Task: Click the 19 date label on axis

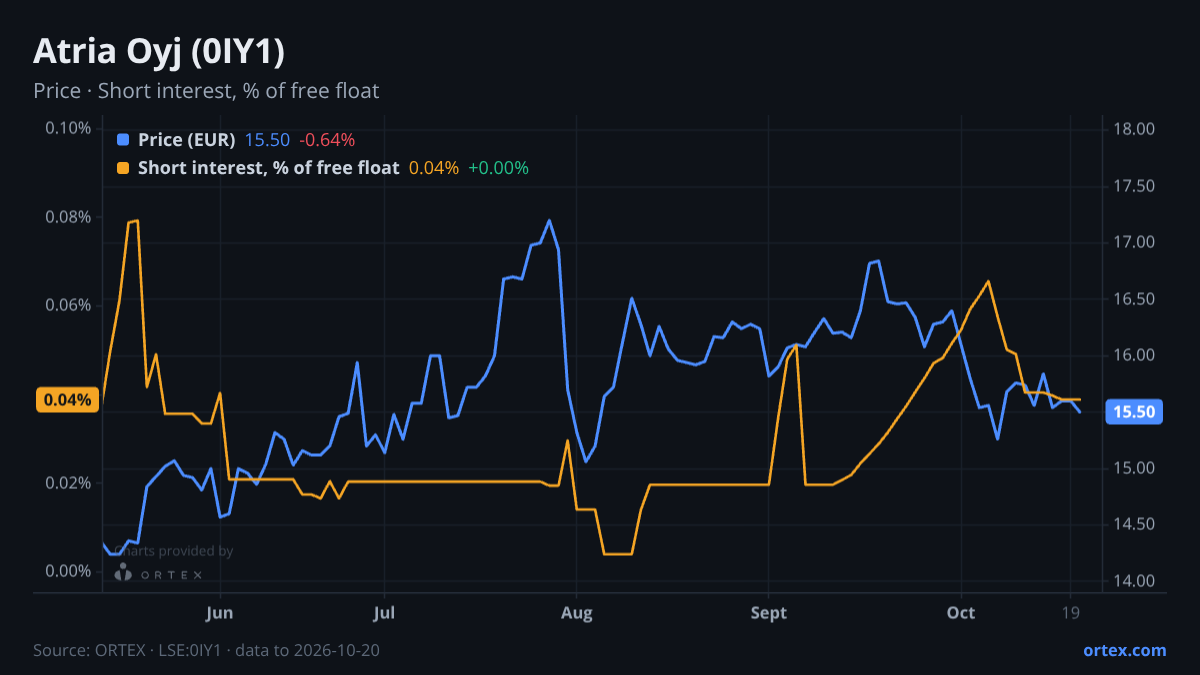Action: (x=1071, y=613)
